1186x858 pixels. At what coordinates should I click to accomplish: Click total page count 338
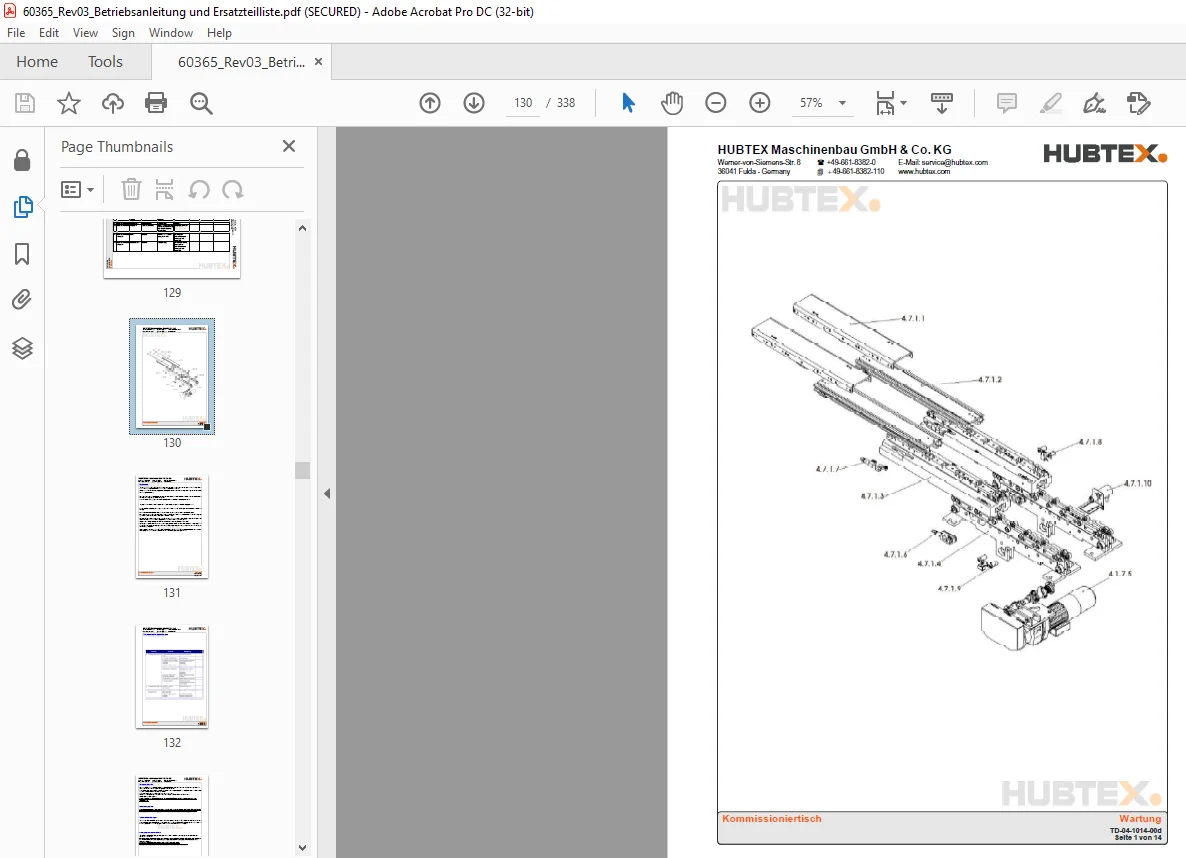point(566,103)
